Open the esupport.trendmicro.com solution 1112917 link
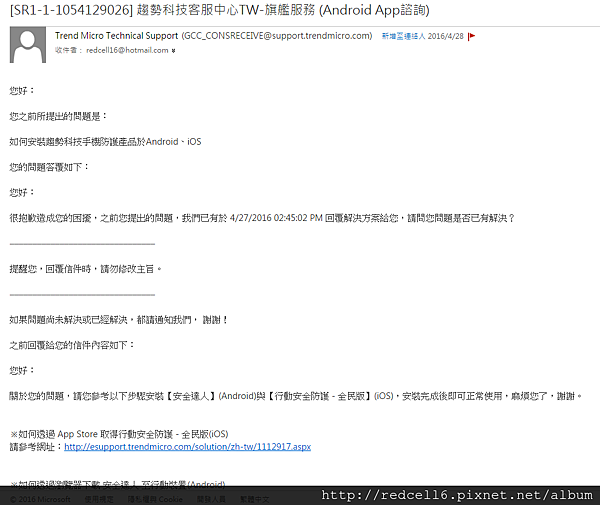Image resolution: width=600 pixels, height=505 pixels. pyautogui.click(x=188, y=447)
